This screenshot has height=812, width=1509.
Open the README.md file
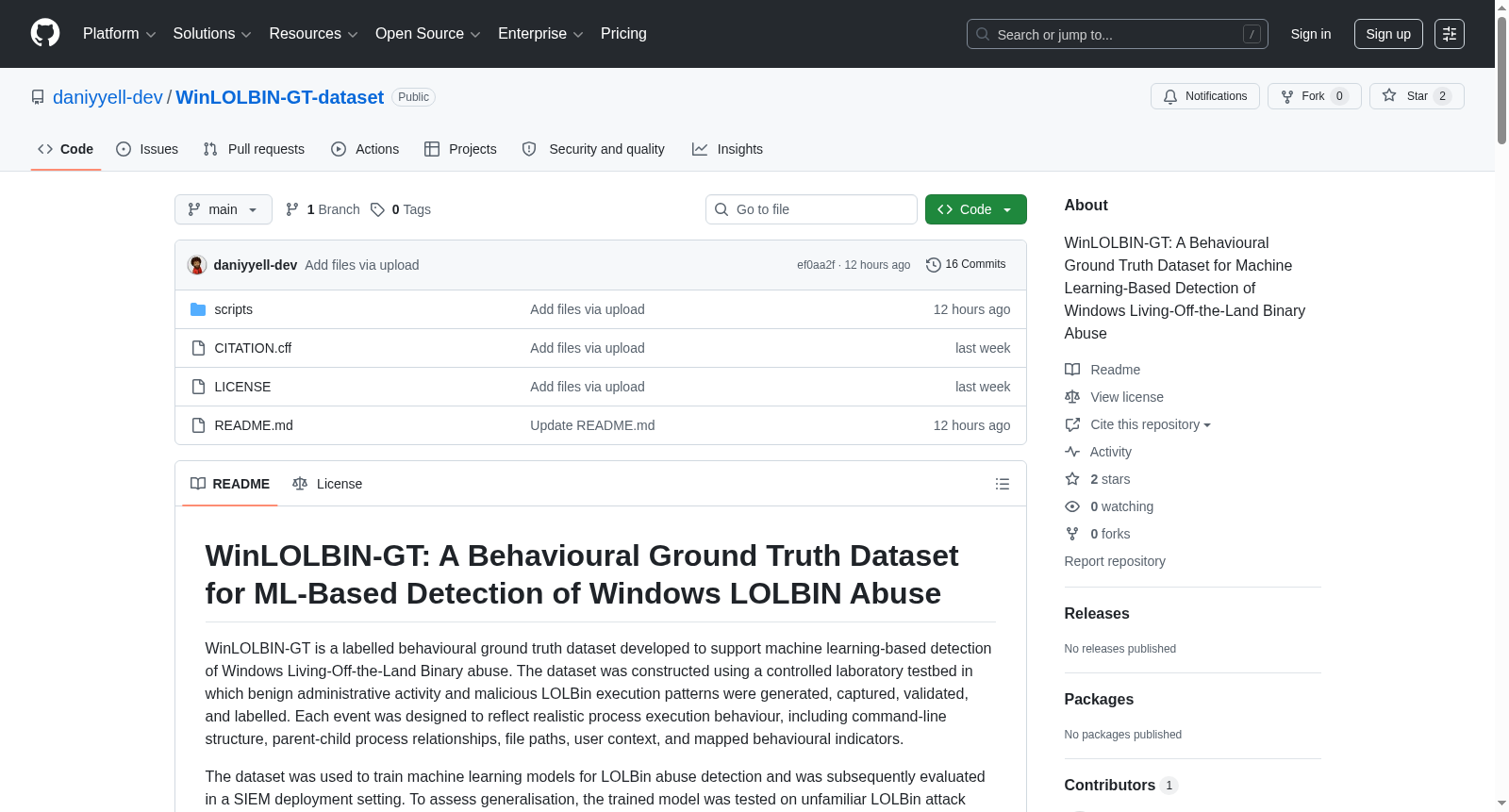point(254,425)
